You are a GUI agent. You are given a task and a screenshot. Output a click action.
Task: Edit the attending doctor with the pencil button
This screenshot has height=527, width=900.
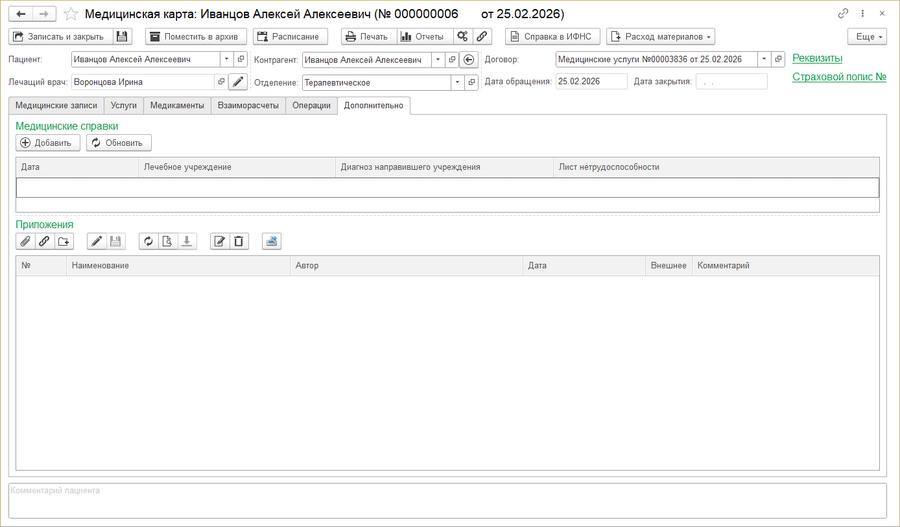point(238,82)
